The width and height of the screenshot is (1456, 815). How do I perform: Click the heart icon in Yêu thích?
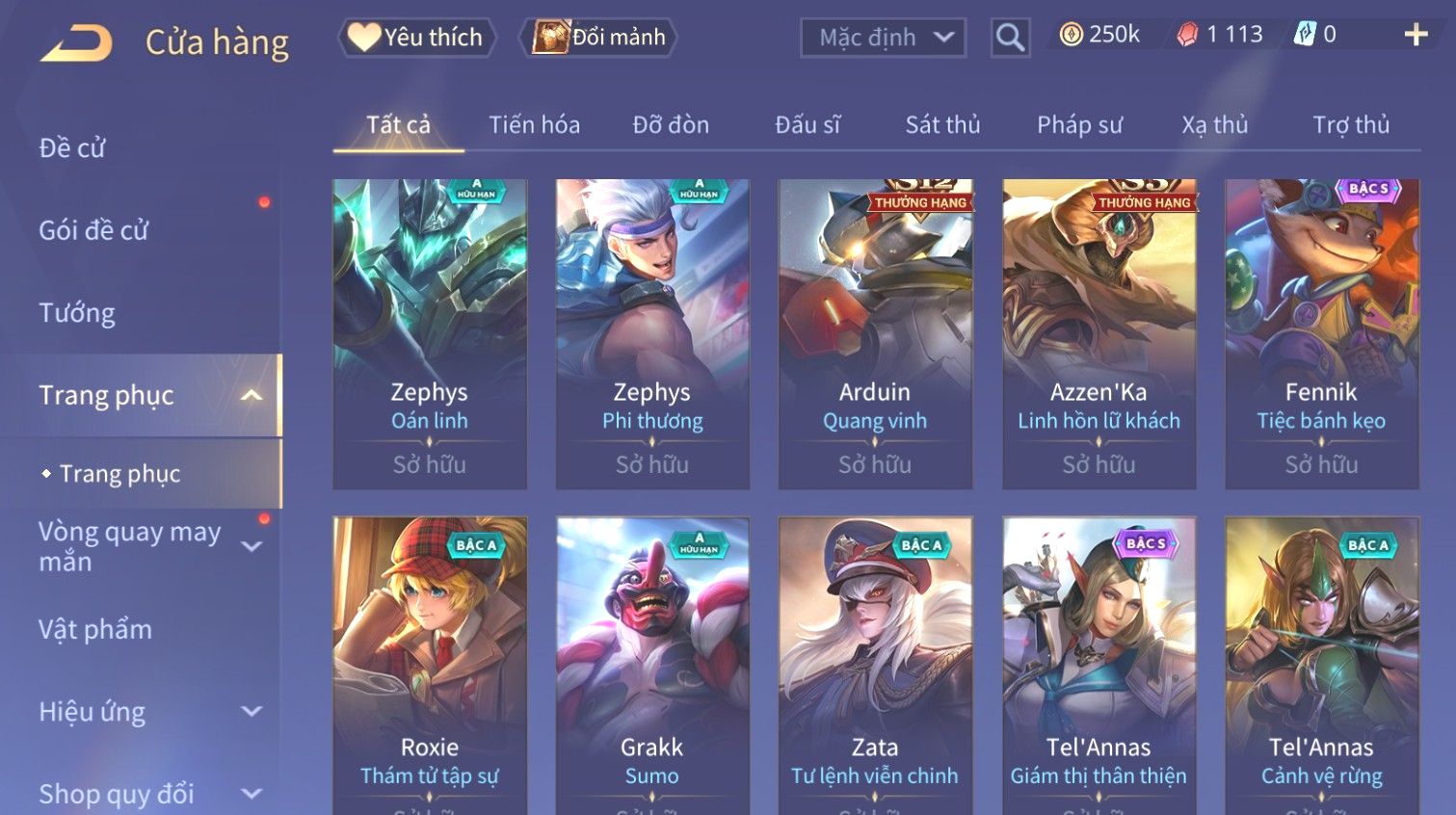(x=363, y=38)
